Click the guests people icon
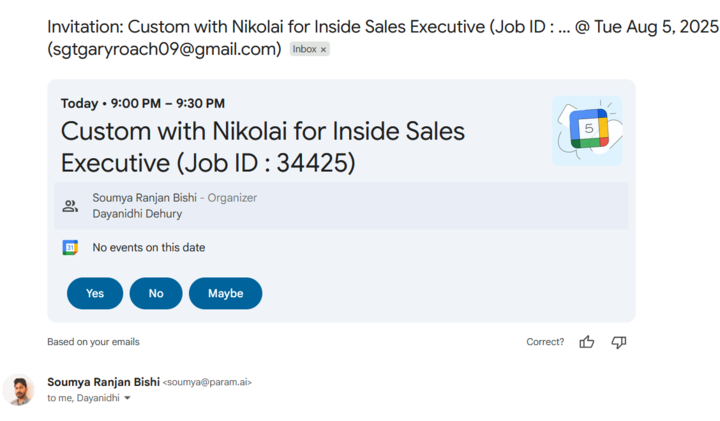720x421 pixels. pyautogui.click(x=70, y=206)
